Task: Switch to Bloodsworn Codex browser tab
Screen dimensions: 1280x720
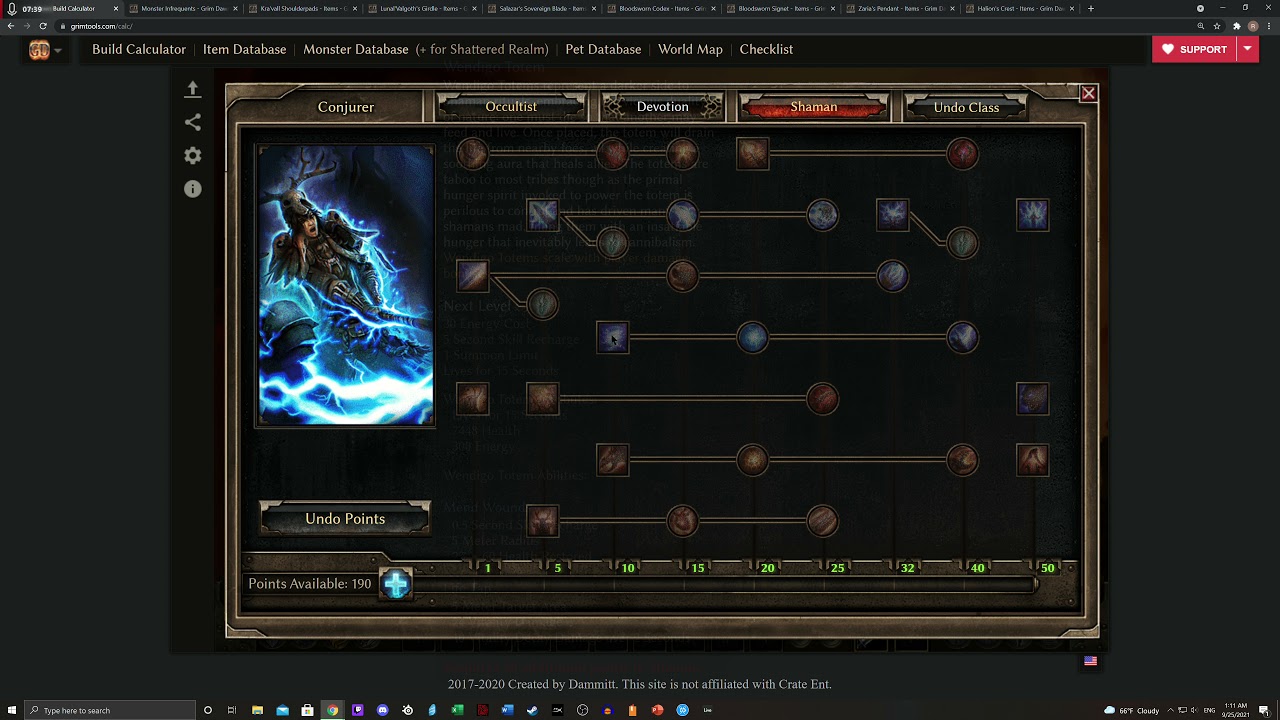Action: (663, 8)
